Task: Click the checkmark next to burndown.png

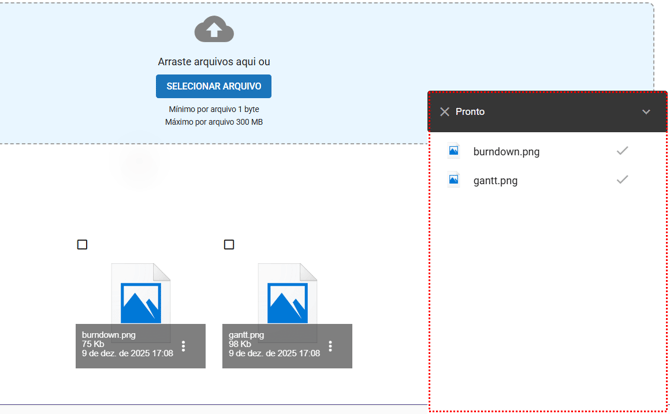Action: click(x=622, y=151)
